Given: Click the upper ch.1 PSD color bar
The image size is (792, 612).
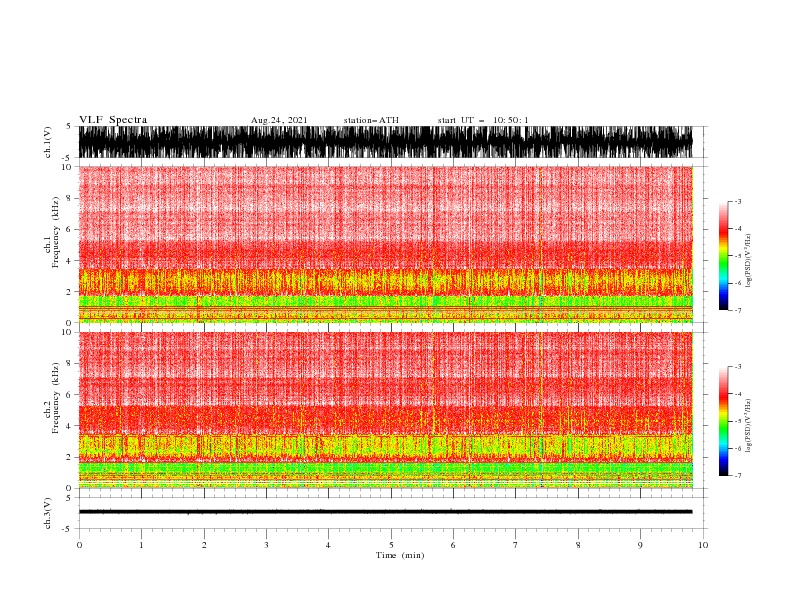Looking at the screenshot, I should [723, 256].
